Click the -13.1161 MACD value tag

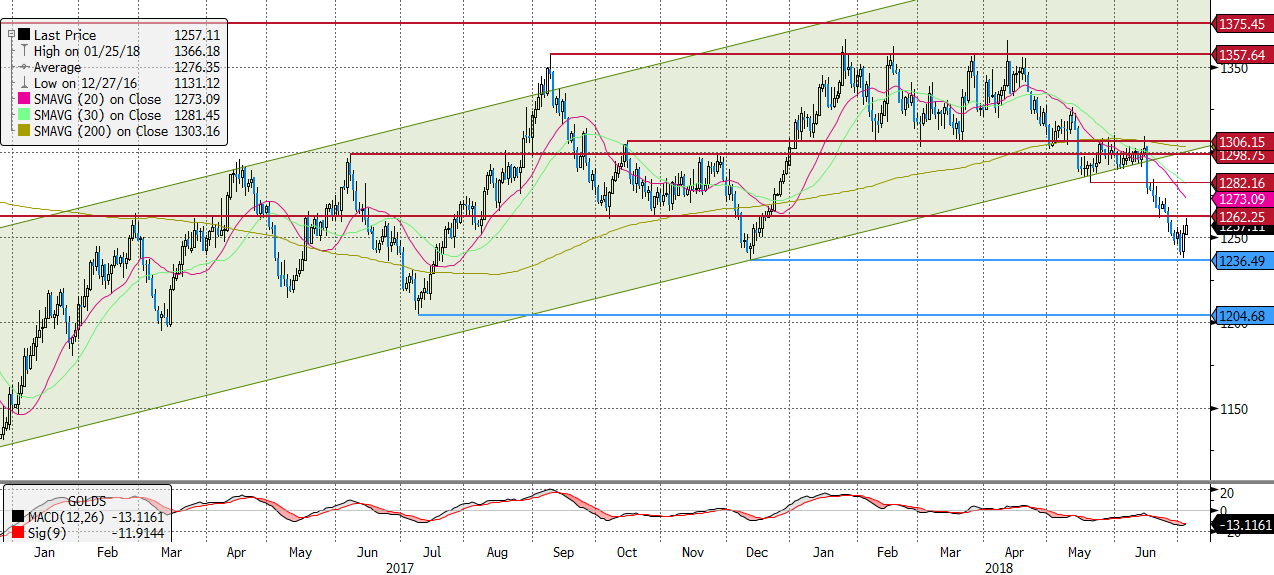coord(1241,525)
